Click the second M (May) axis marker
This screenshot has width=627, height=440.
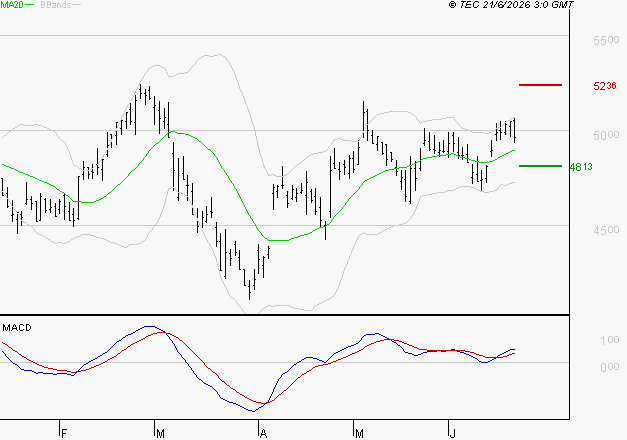click(x=359, y=434)
